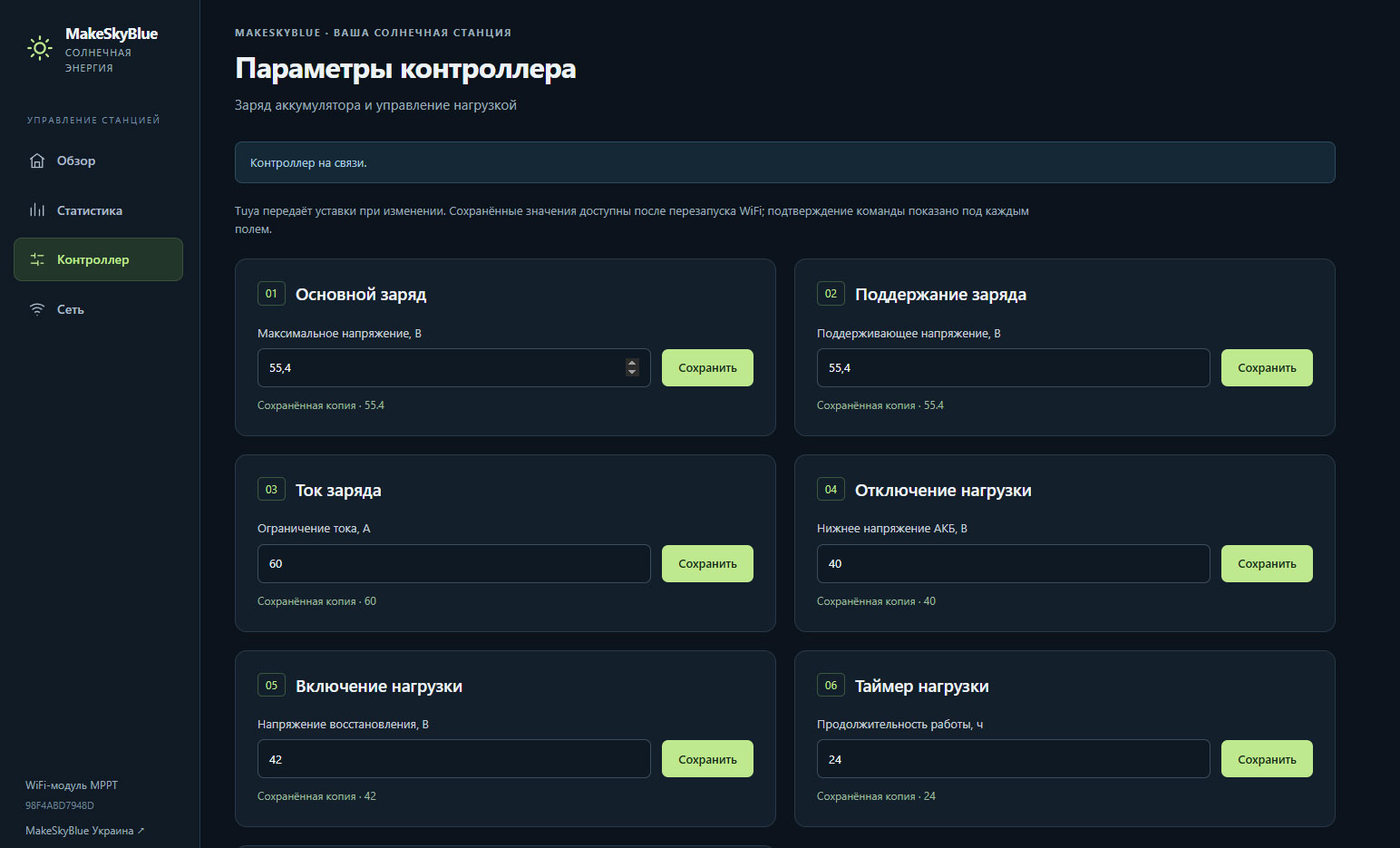This screenshot has width=1400, height=848.
Task: Open the MakeSkyBlue Украина external link
Action: click(84, 831)
